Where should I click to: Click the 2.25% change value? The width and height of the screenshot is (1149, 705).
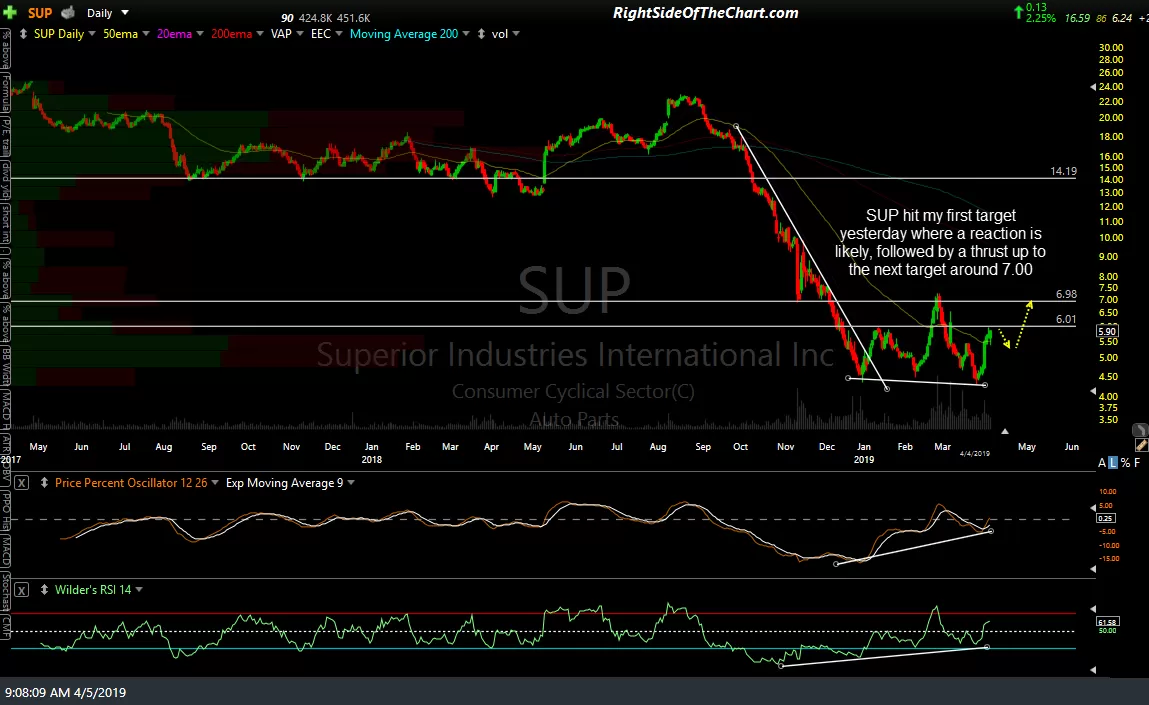click(x=1041, y=18)
